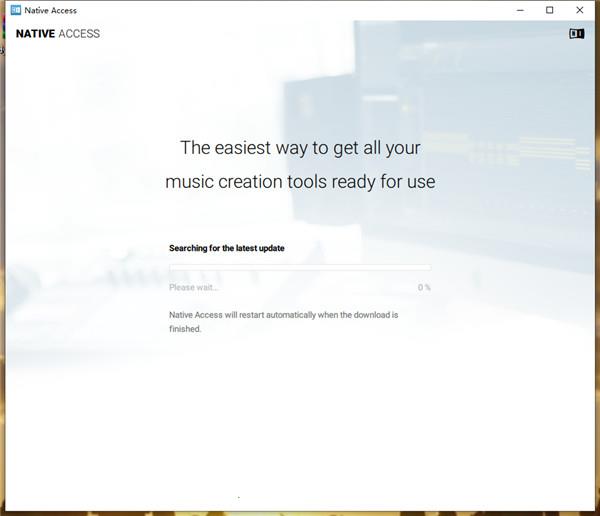Maximize the Native Access window
The height and width of the screenshot is (516, 600).
549,10
